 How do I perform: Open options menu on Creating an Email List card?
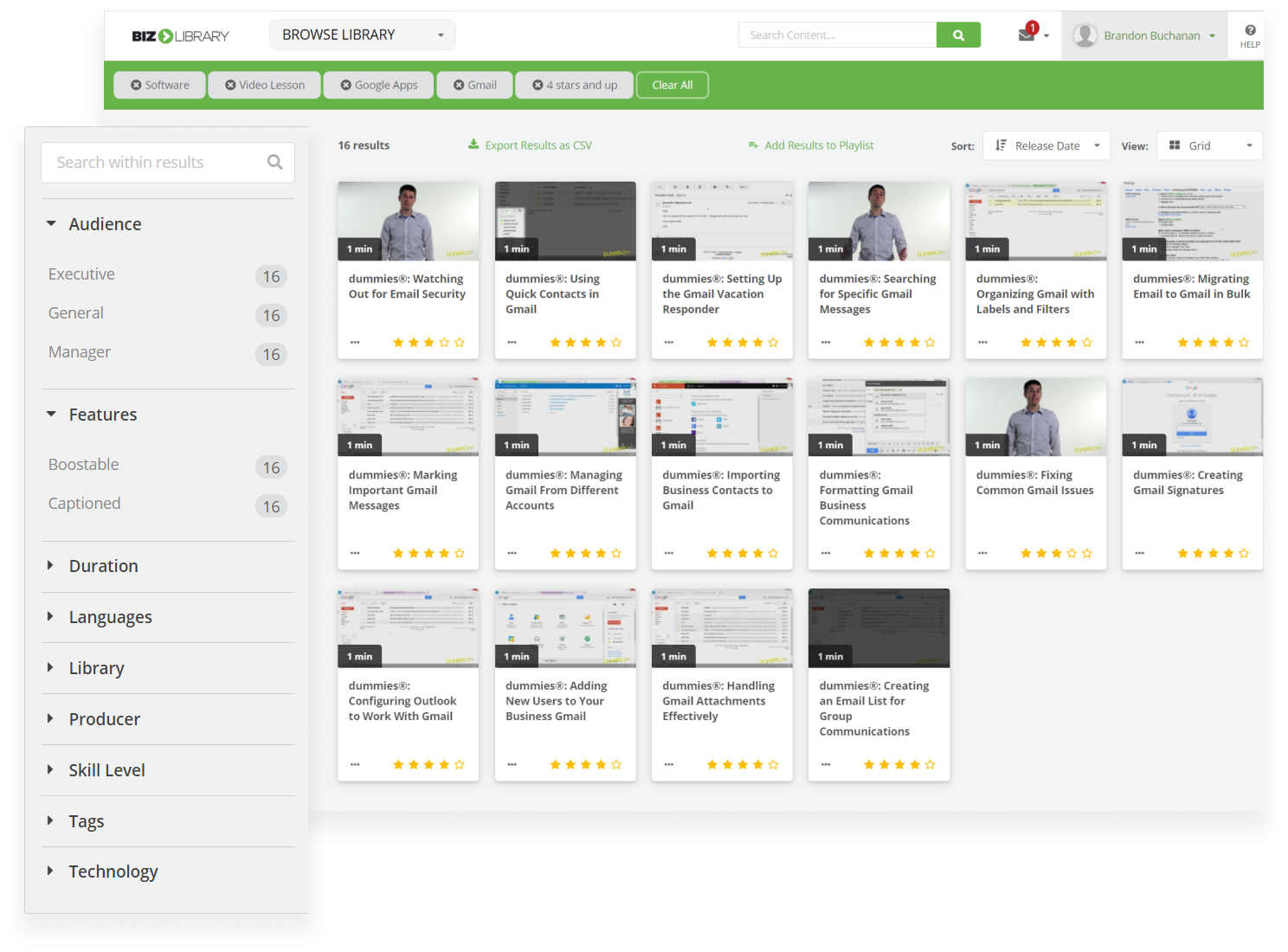pos(826,764)
